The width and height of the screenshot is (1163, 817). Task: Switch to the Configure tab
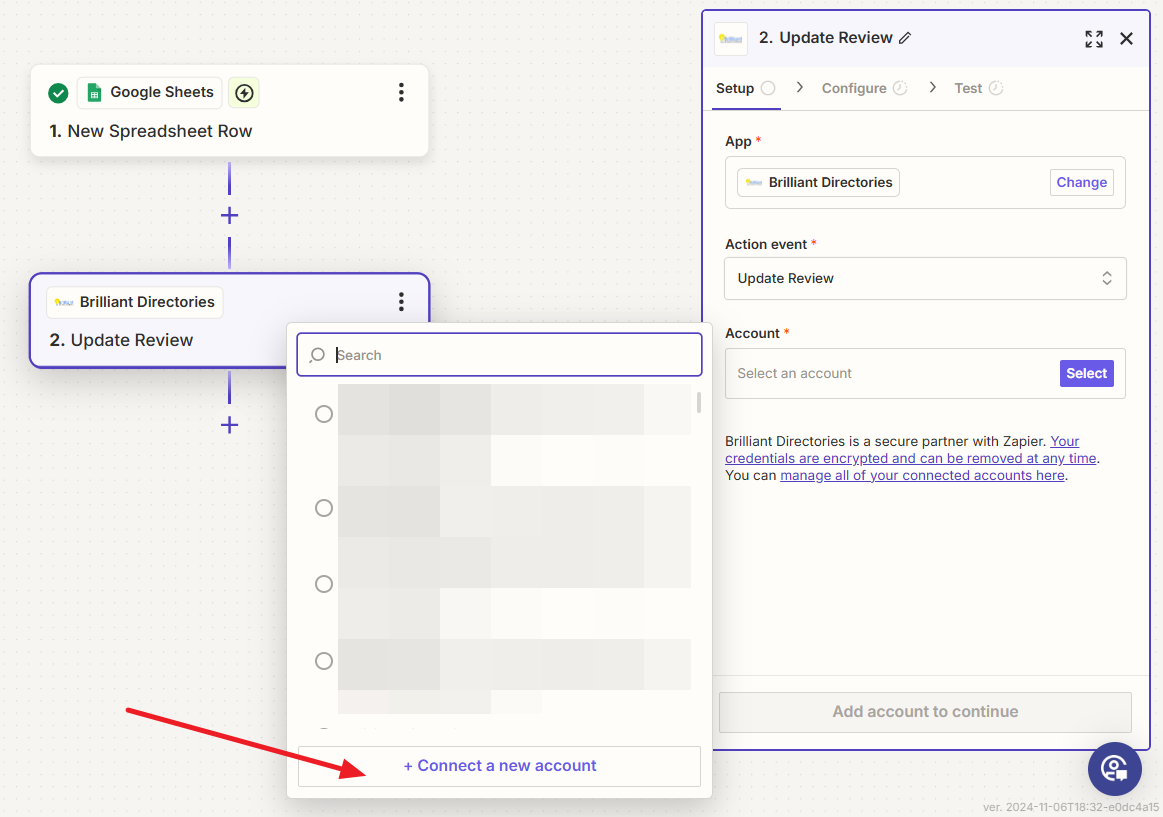[x=864, y=88]
